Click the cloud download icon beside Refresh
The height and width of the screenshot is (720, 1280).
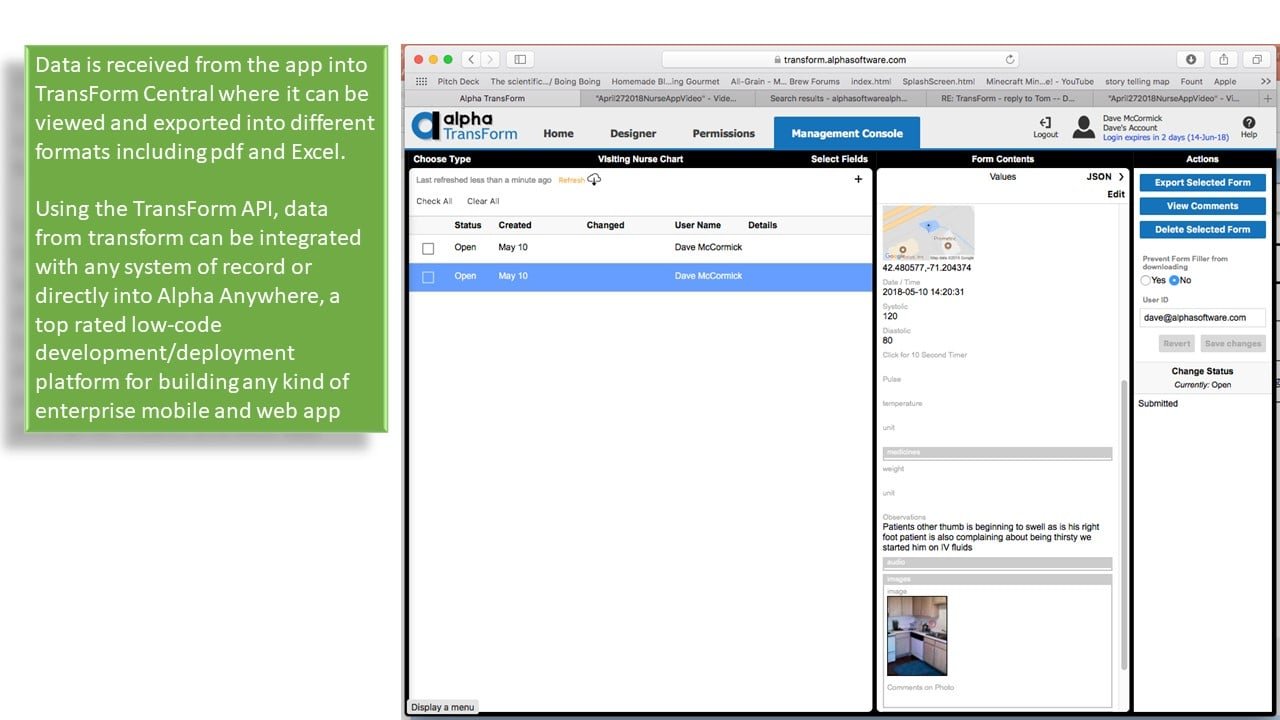point(594,180)
